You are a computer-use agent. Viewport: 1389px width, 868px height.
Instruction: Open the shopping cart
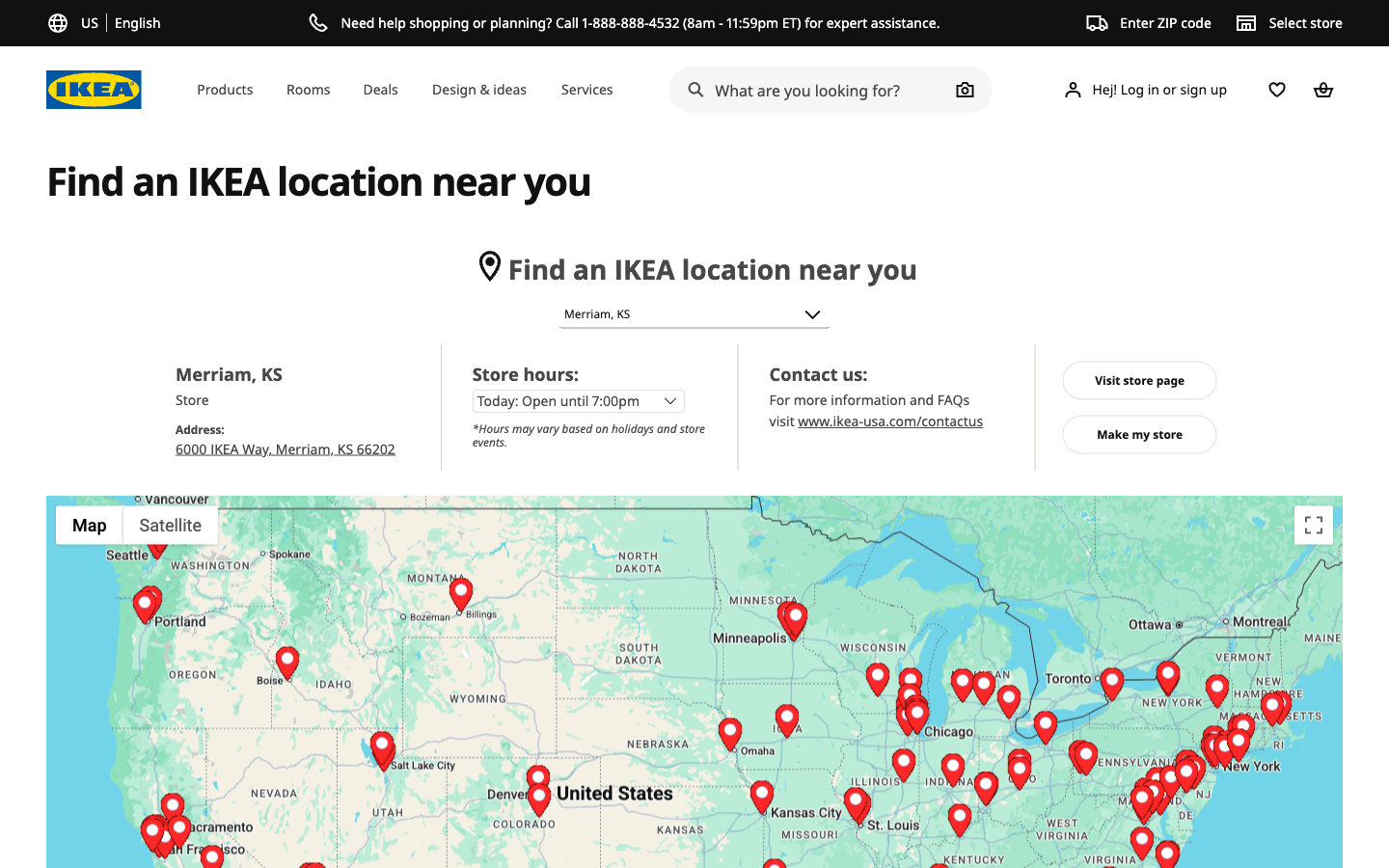[1322, 89]
